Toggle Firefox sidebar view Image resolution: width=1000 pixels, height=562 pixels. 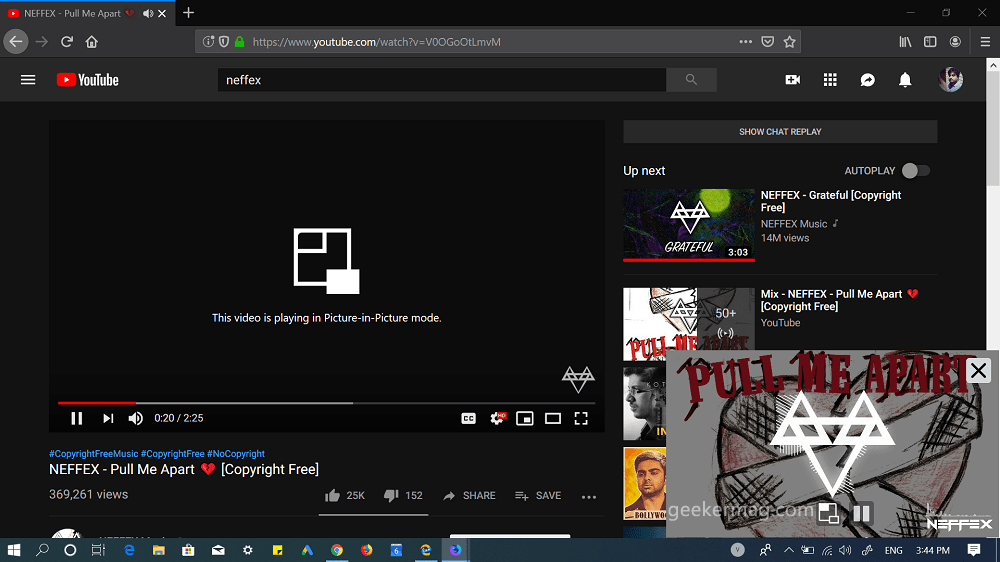coord(930,41)
